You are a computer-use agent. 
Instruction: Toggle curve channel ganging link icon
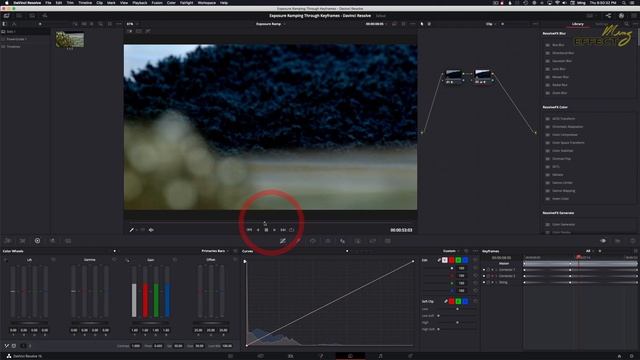(x=439, y=260)
